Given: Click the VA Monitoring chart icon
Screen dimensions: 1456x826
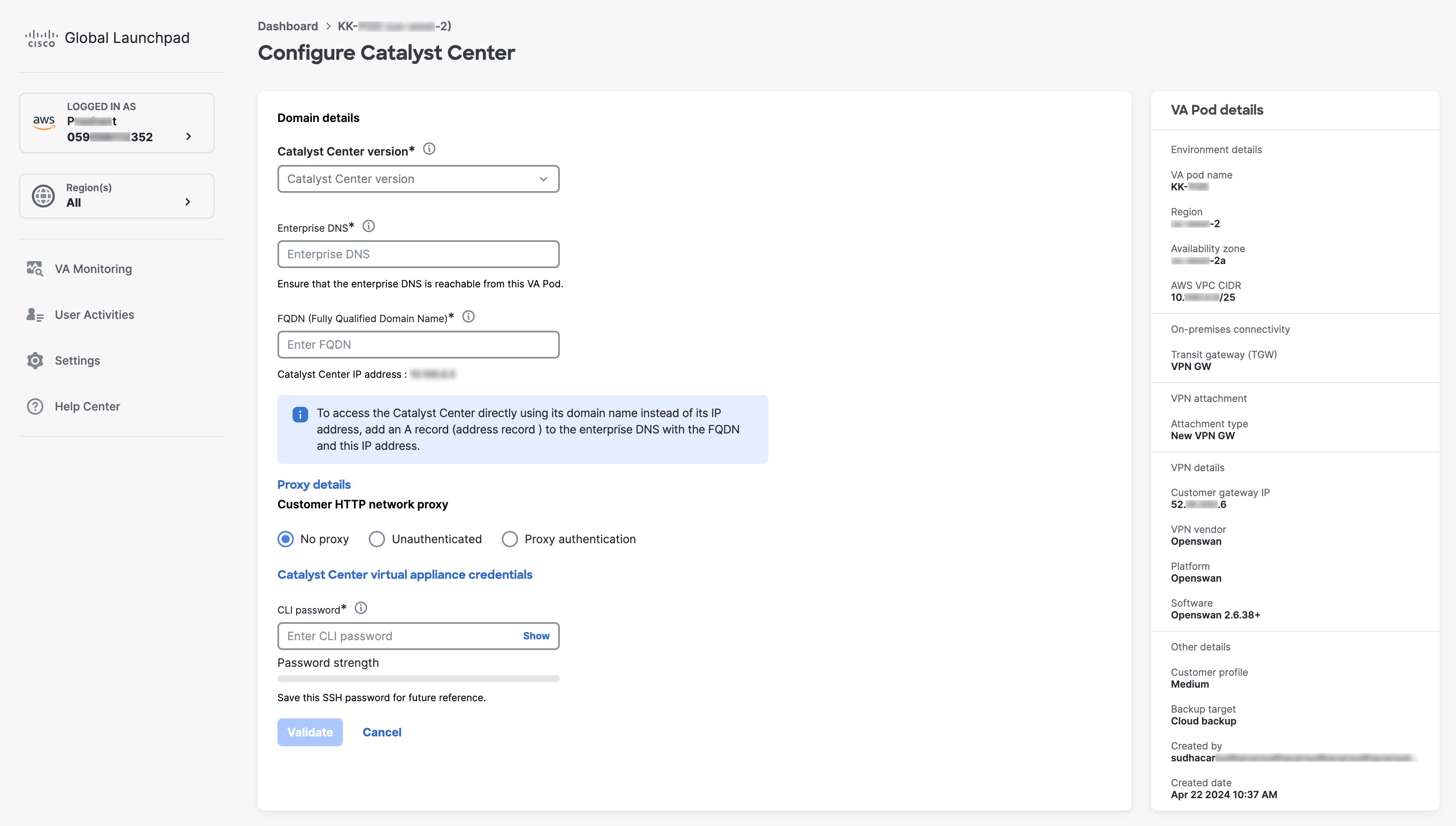Looking at the screenshot, I should (x=35, y=269).
